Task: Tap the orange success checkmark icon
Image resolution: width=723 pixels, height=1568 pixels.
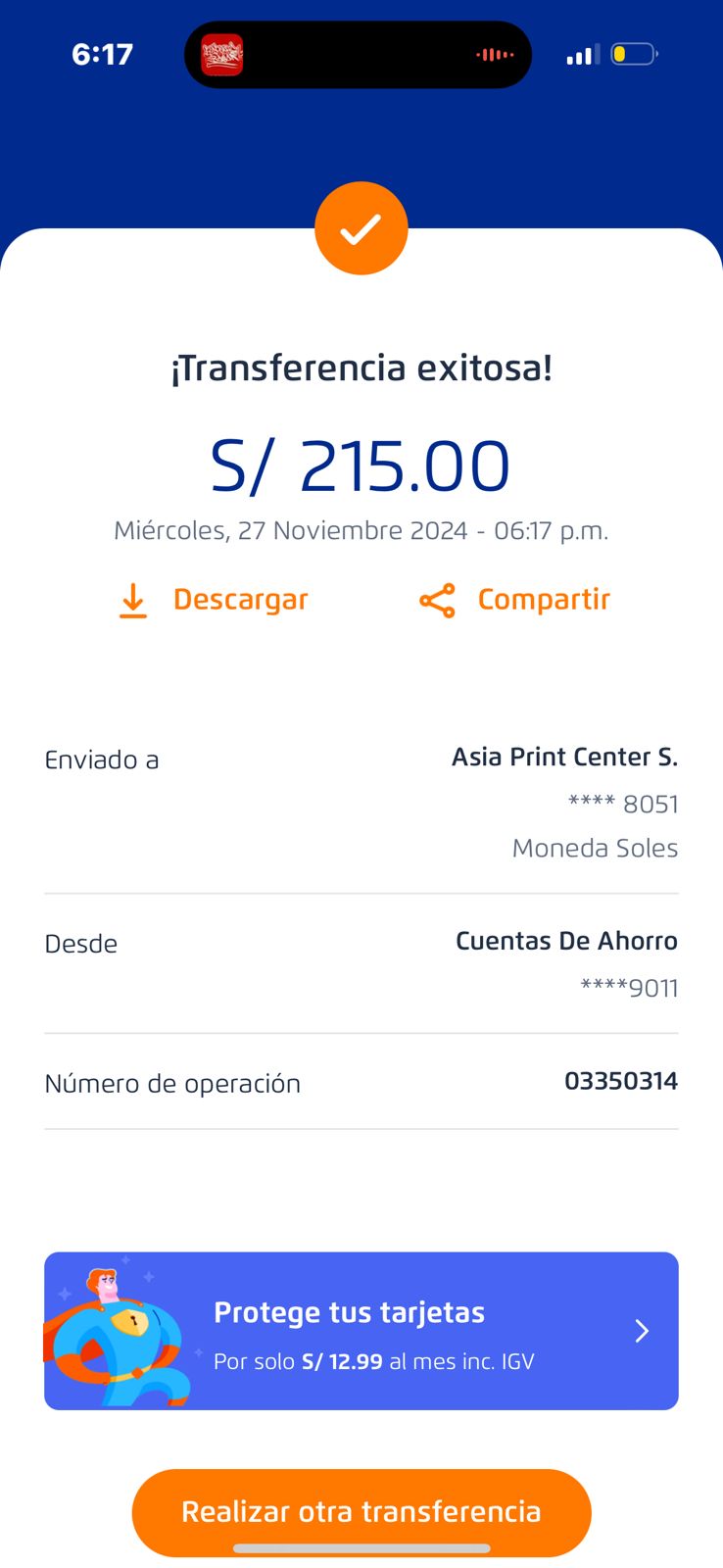Action: click(x=361, y=228)
